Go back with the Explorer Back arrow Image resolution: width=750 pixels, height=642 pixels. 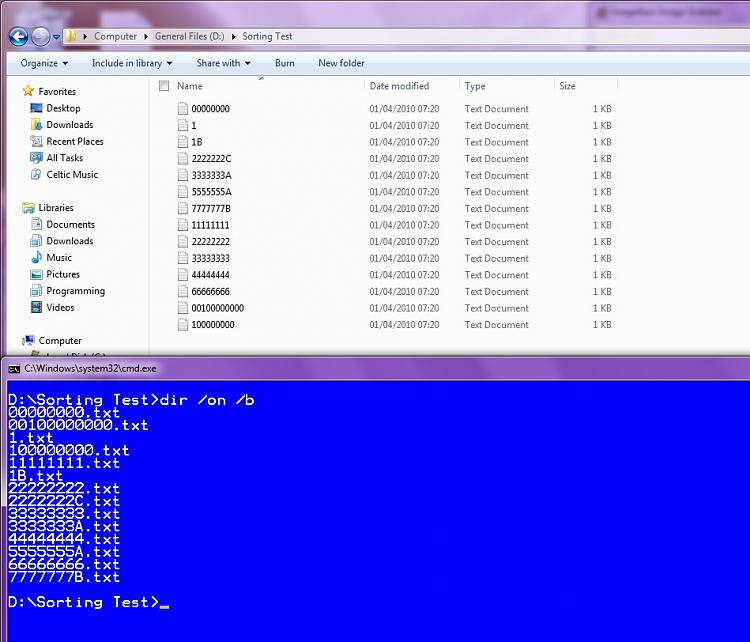[x=19, y=36]
